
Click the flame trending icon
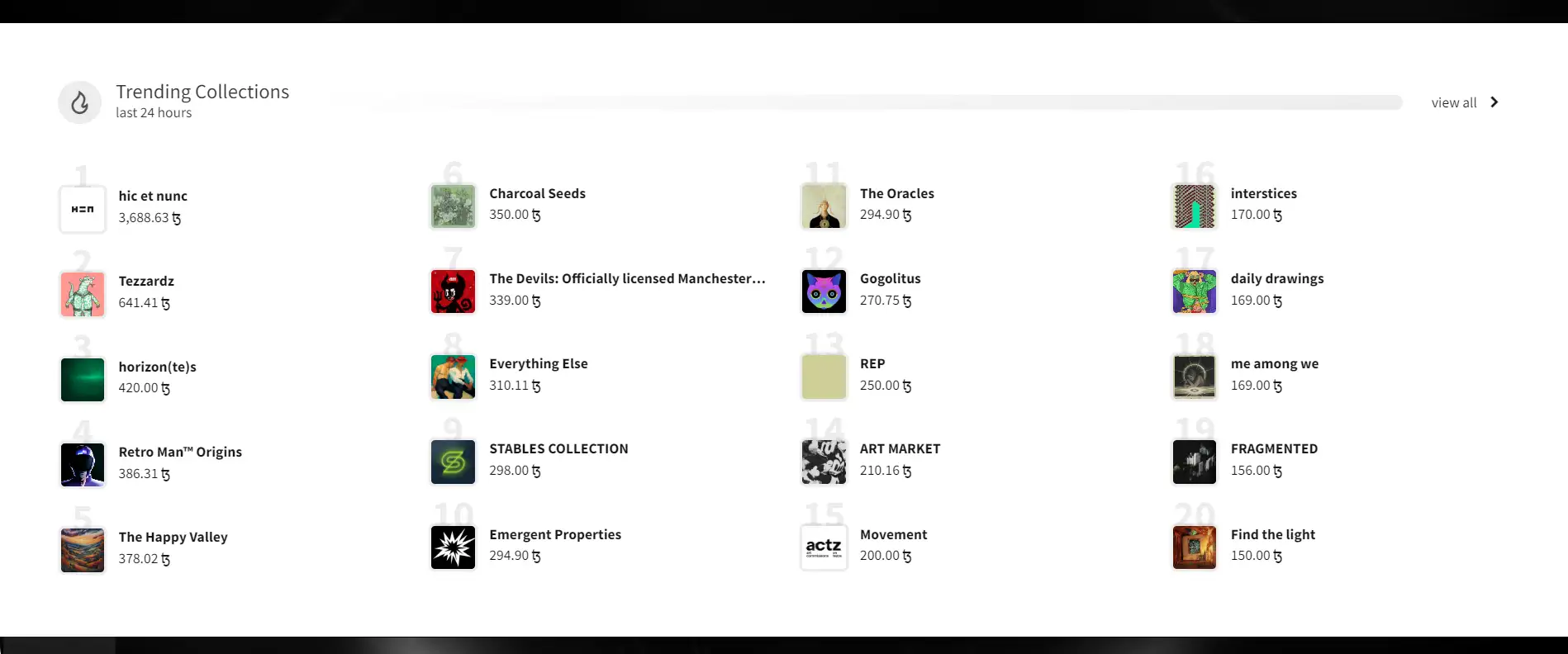(79, 102)
